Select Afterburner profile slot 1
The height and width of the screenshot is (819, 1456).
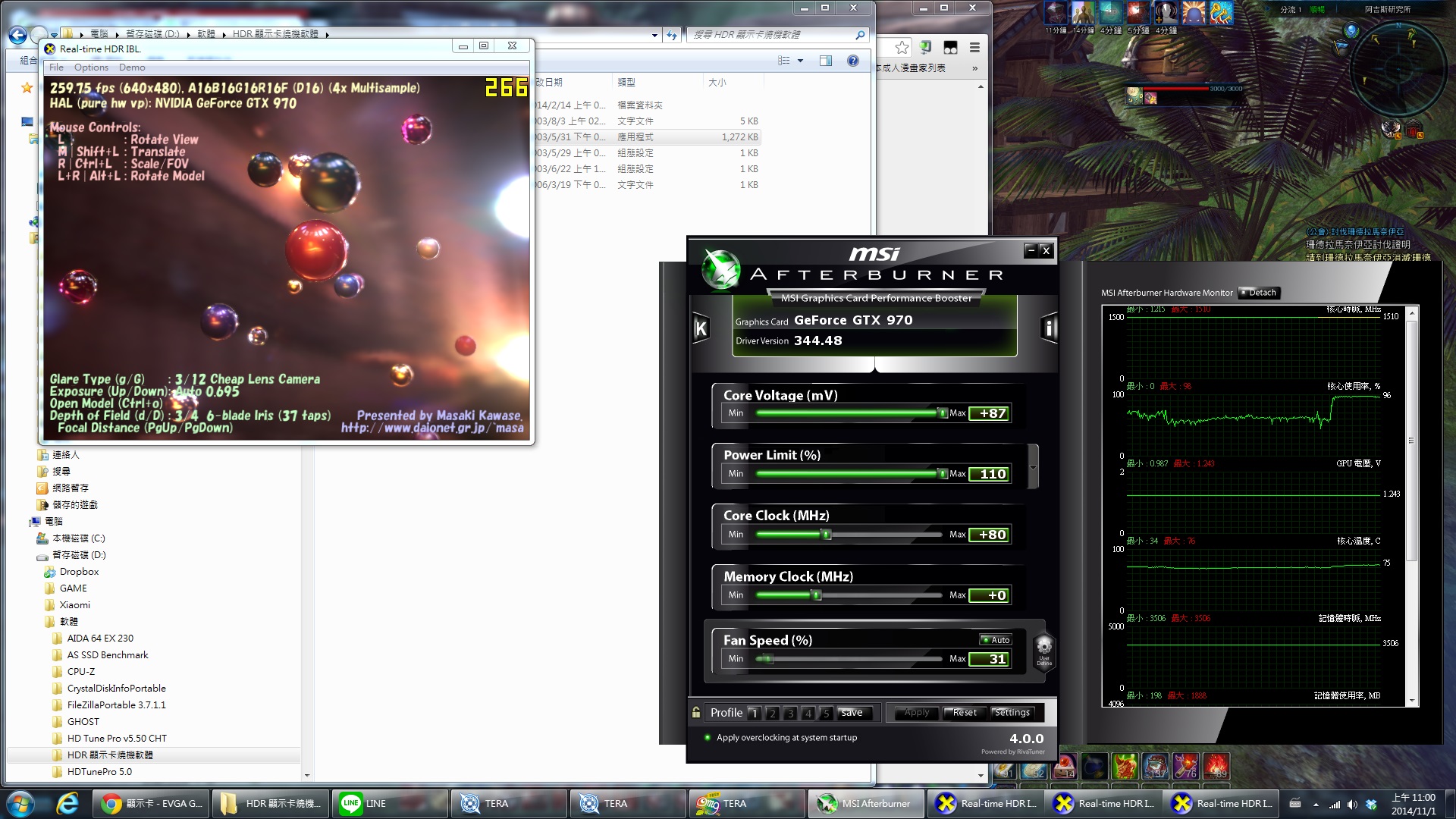click(754, 714)
